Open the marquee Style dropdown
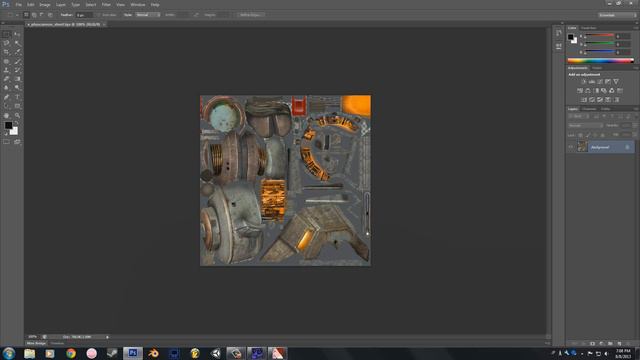This screenshot has height=360, width=640. (148, 15)
